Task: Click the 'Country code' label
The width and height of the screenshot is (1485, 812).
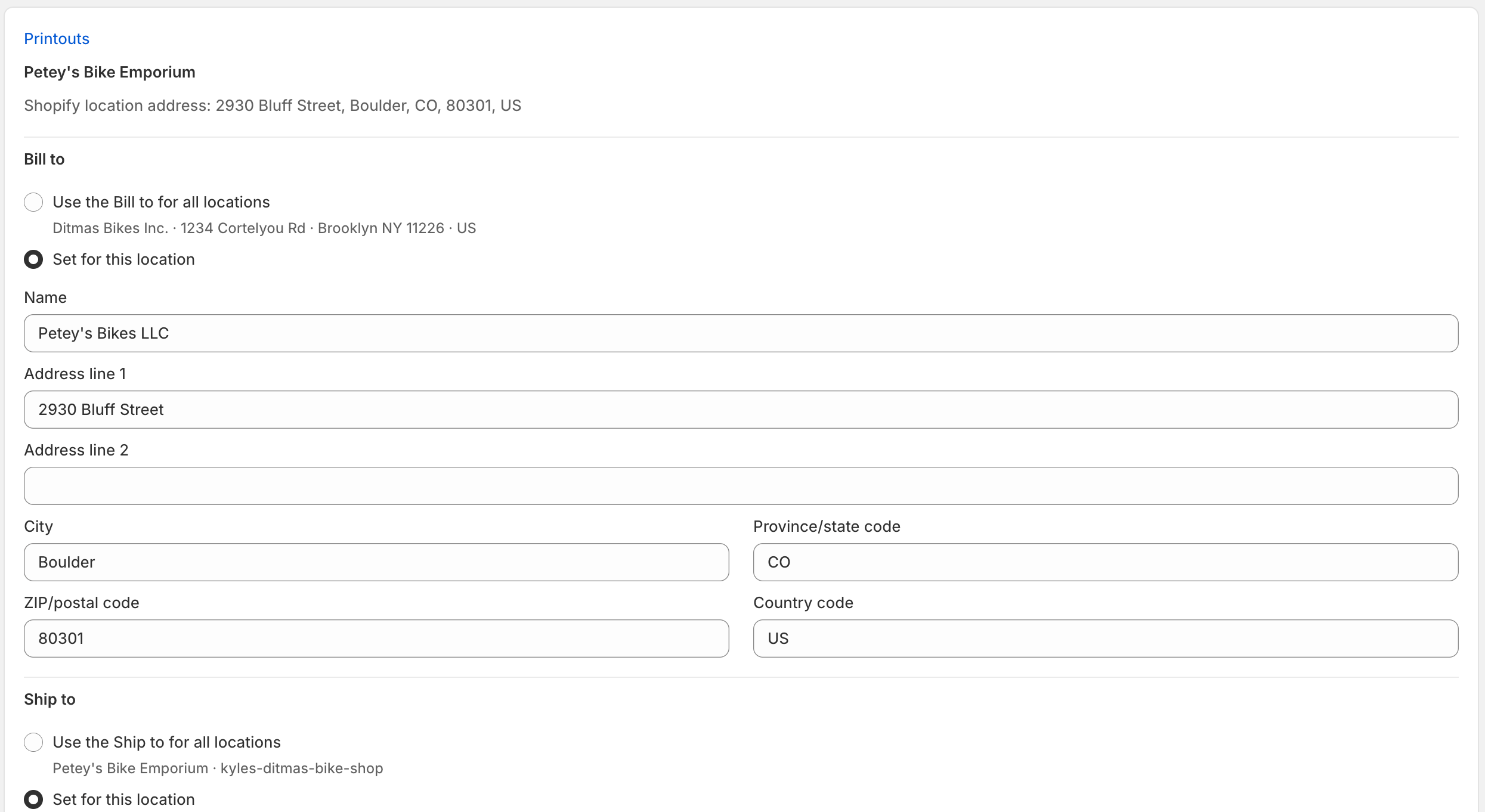Action: tap(803, 603)
